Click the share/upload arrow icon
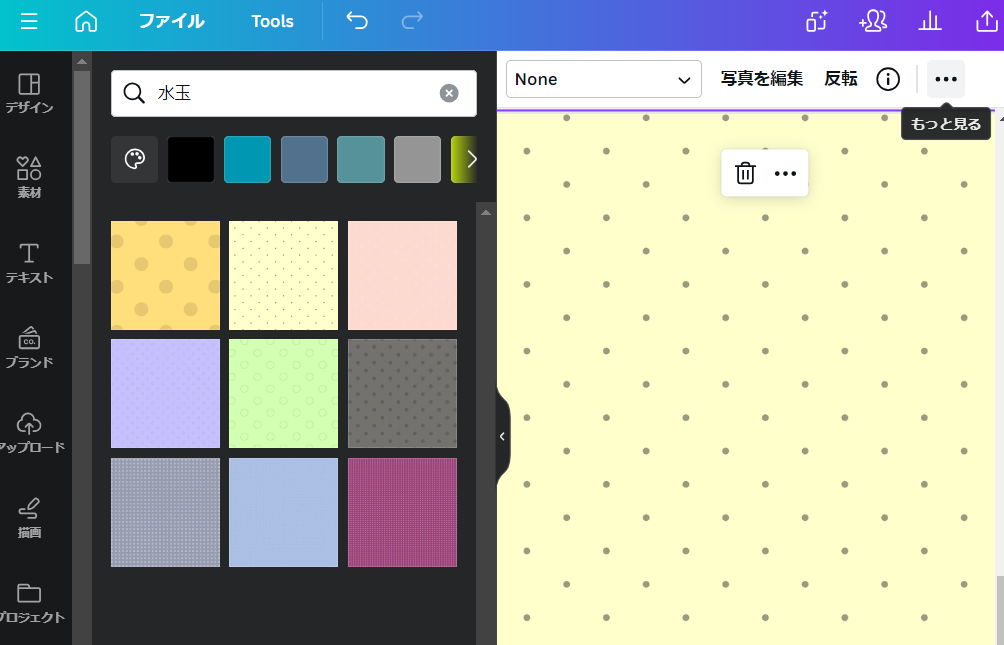This screenshot has width=1004, height=645. coord(986,21)
